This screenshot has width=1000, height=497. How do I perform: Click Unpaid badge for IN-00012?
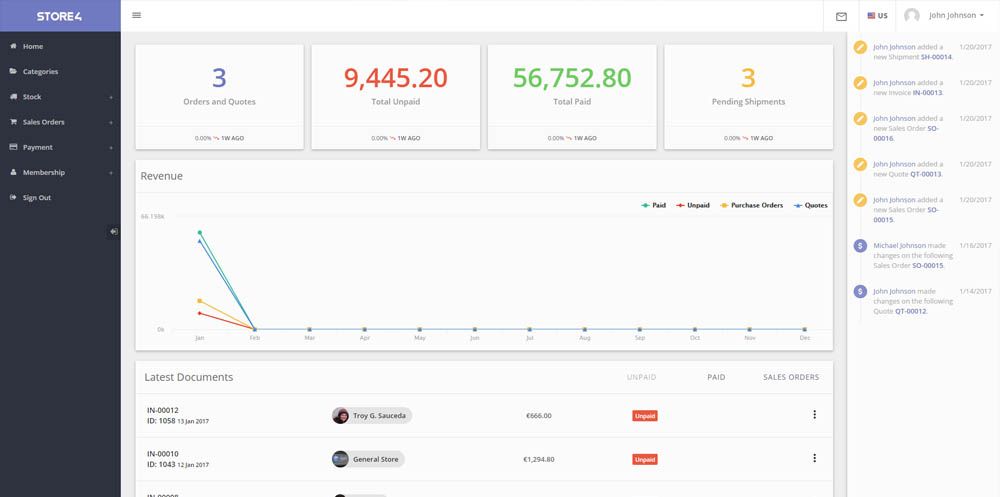[x=645, y=416]
